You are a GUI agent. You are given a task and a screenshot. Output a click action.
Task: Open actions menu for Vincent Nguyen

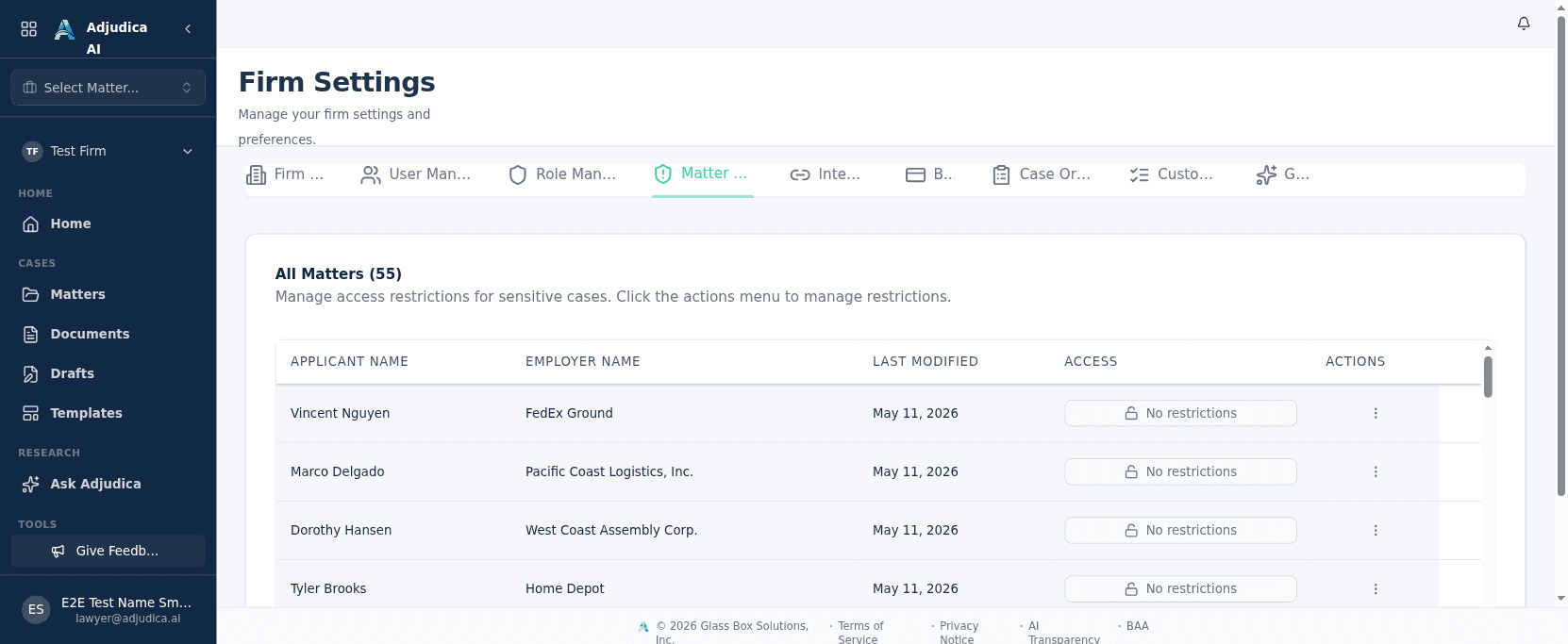coord(1376,413)
